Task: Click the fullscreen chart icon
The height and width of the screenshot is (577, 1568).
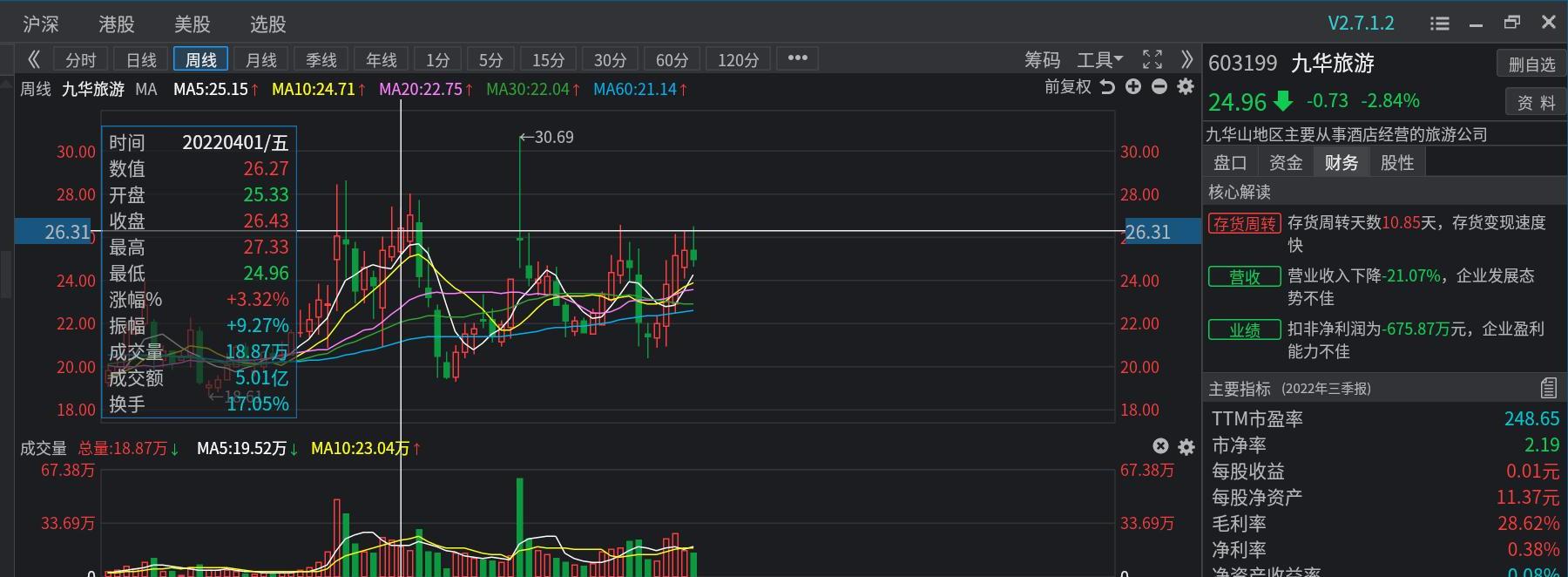Action: 1152,59
